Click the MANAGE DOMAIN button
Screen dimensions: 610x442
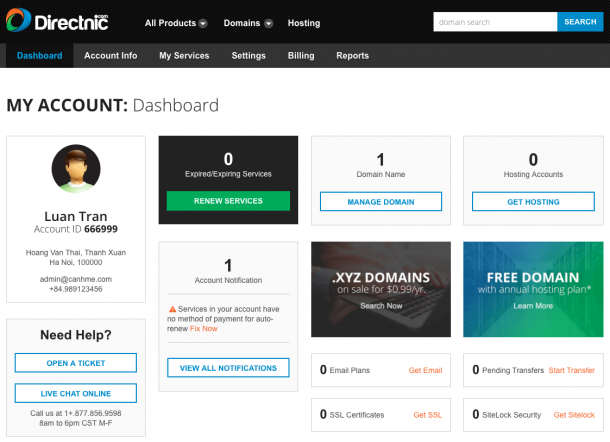(380, 202)
